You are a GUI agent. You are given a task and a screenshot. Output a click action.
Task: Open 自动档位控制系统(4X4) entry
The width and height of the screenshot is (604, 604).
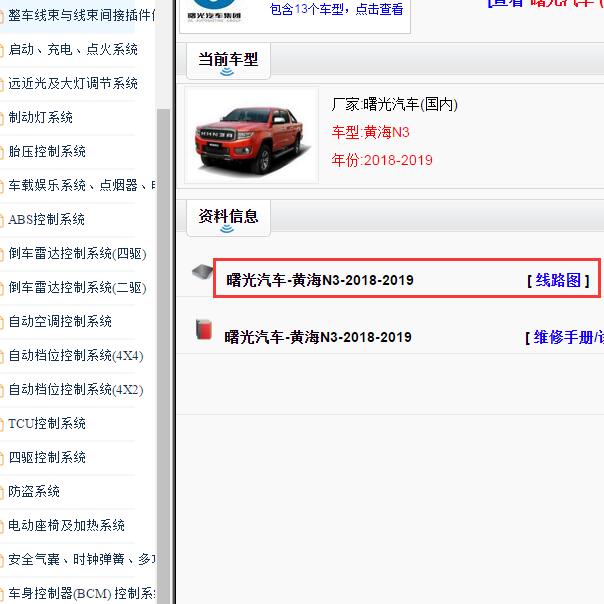pos(76,355)
